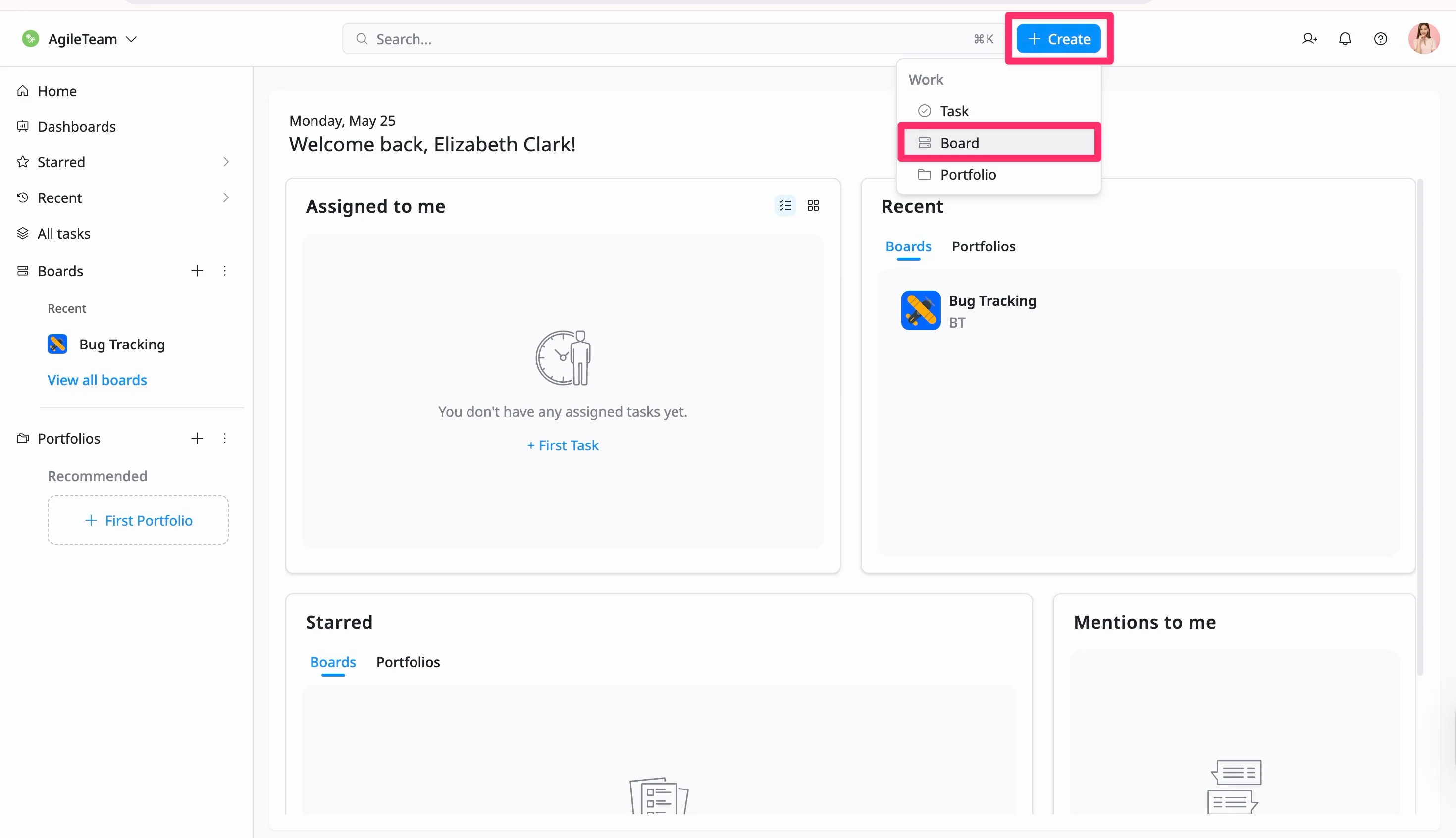
Task: Open Portfolios section in the sidebar
Action: coord(68,439)
